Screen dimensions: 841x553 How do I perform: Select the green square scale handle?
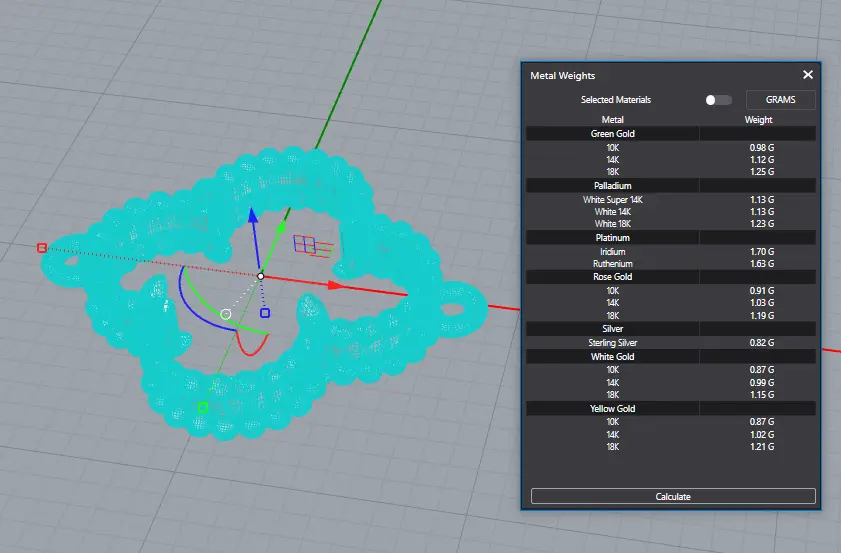203,406
